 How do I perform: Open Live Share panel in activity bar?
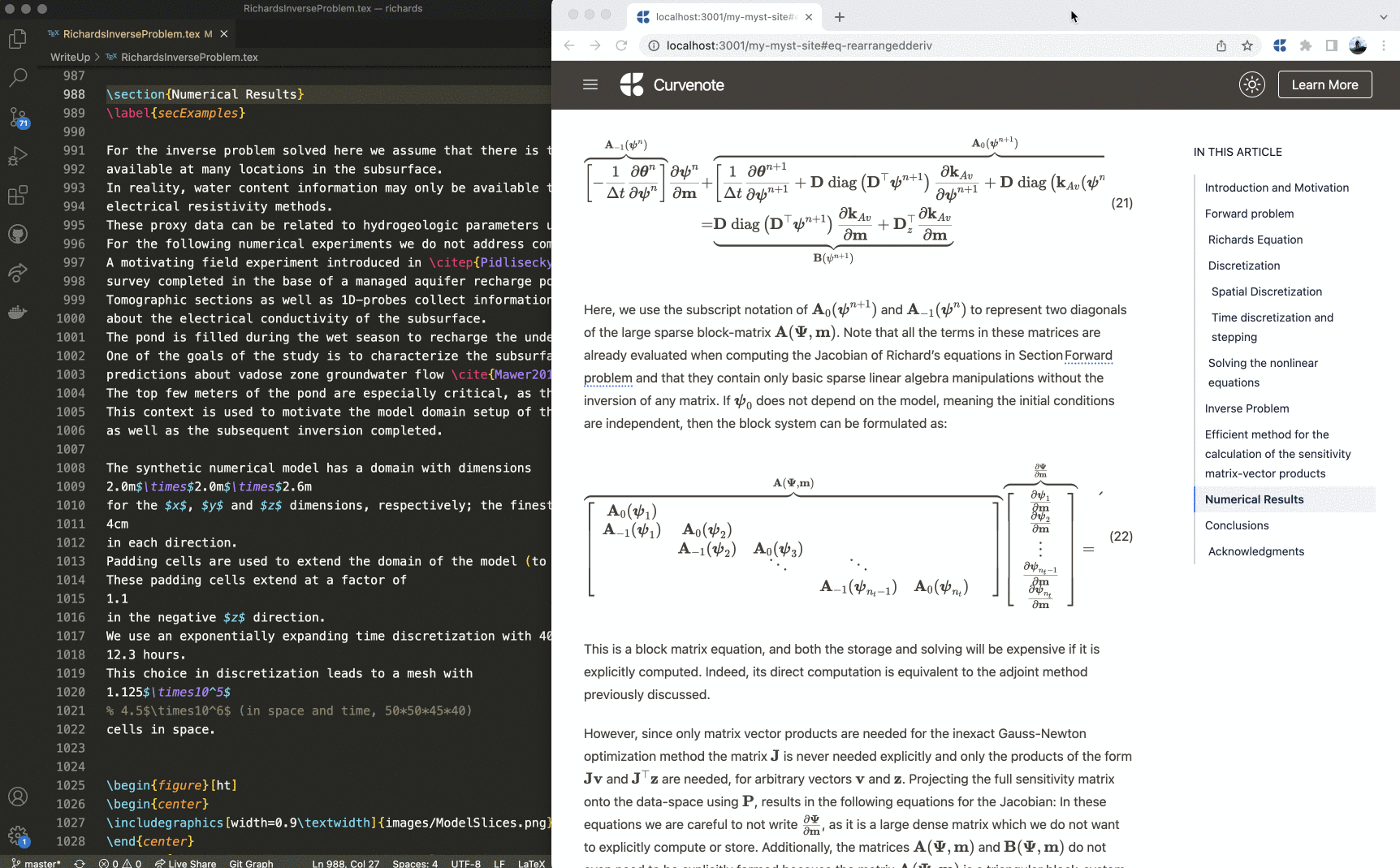pos(18,273)
